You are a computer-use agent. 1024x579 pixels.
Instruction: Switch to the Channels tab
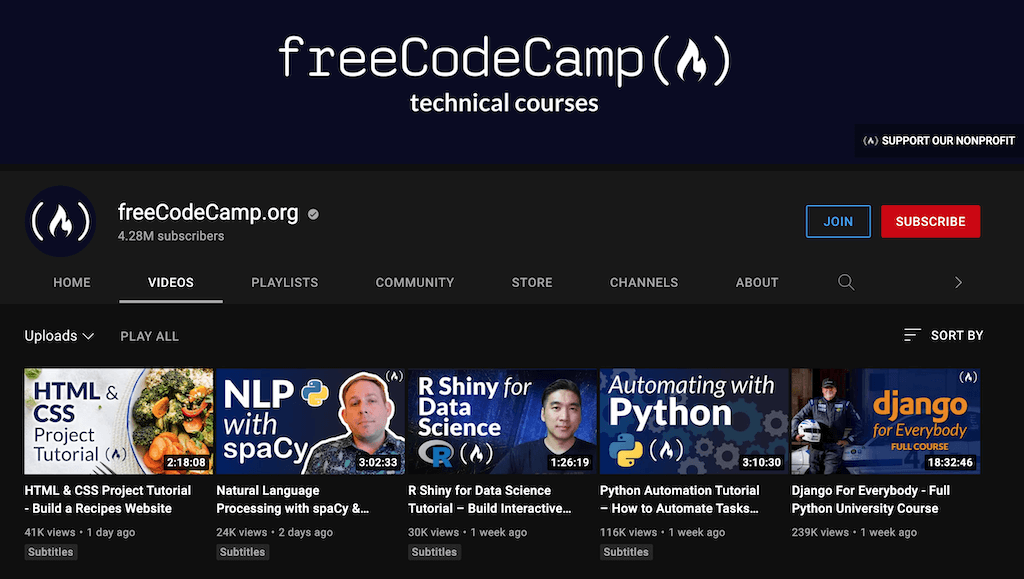[x=644, y=283]
